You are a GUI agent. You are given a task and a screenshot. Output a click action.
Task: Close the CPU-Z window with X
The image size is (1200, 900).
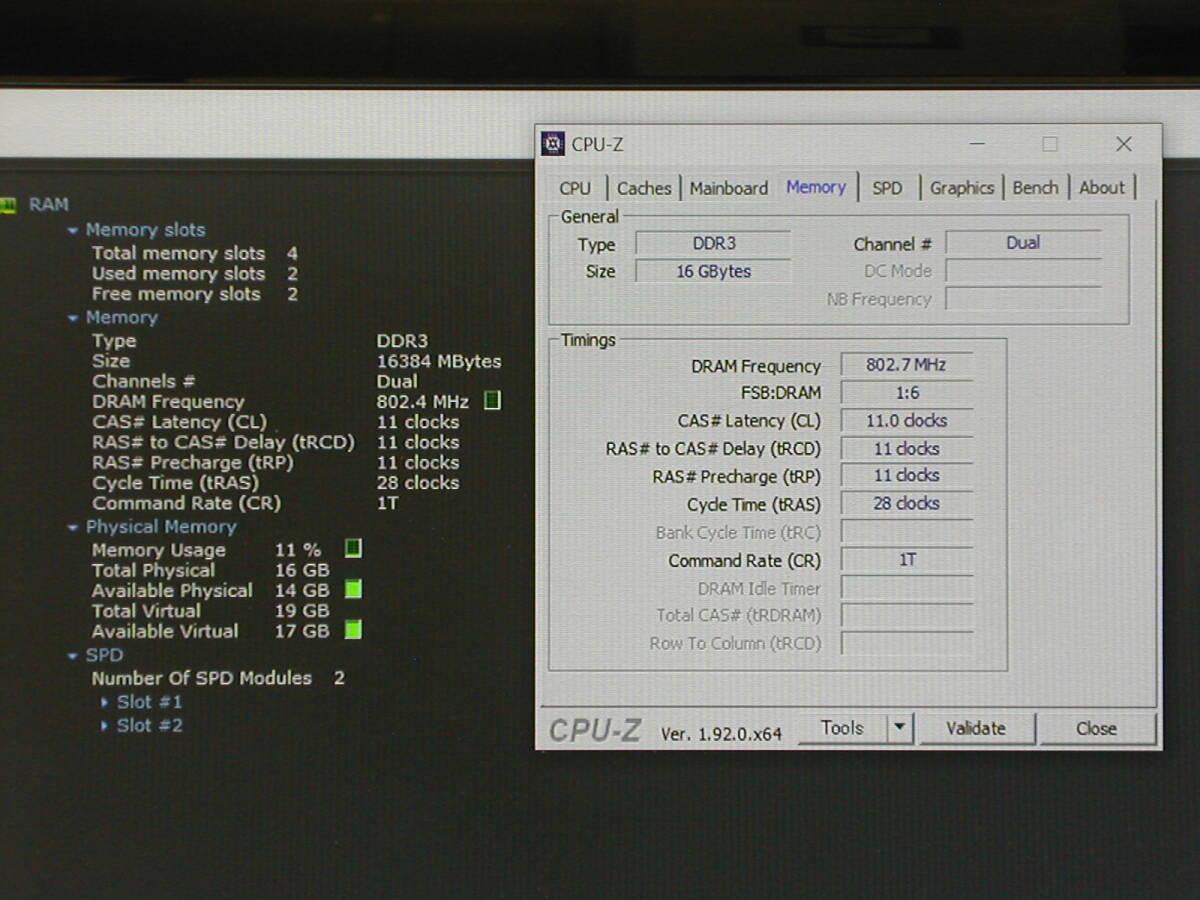click(1124, 144)
